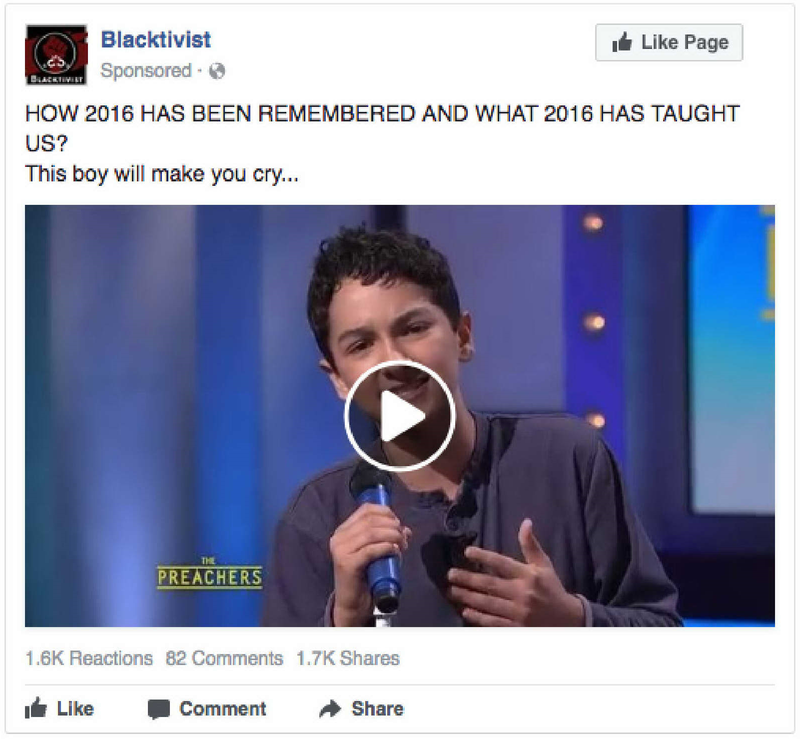View the 1.6K Reactions list
Viewport: 800px width, 745px height.
pyautogui.click(x=89, y=658)
